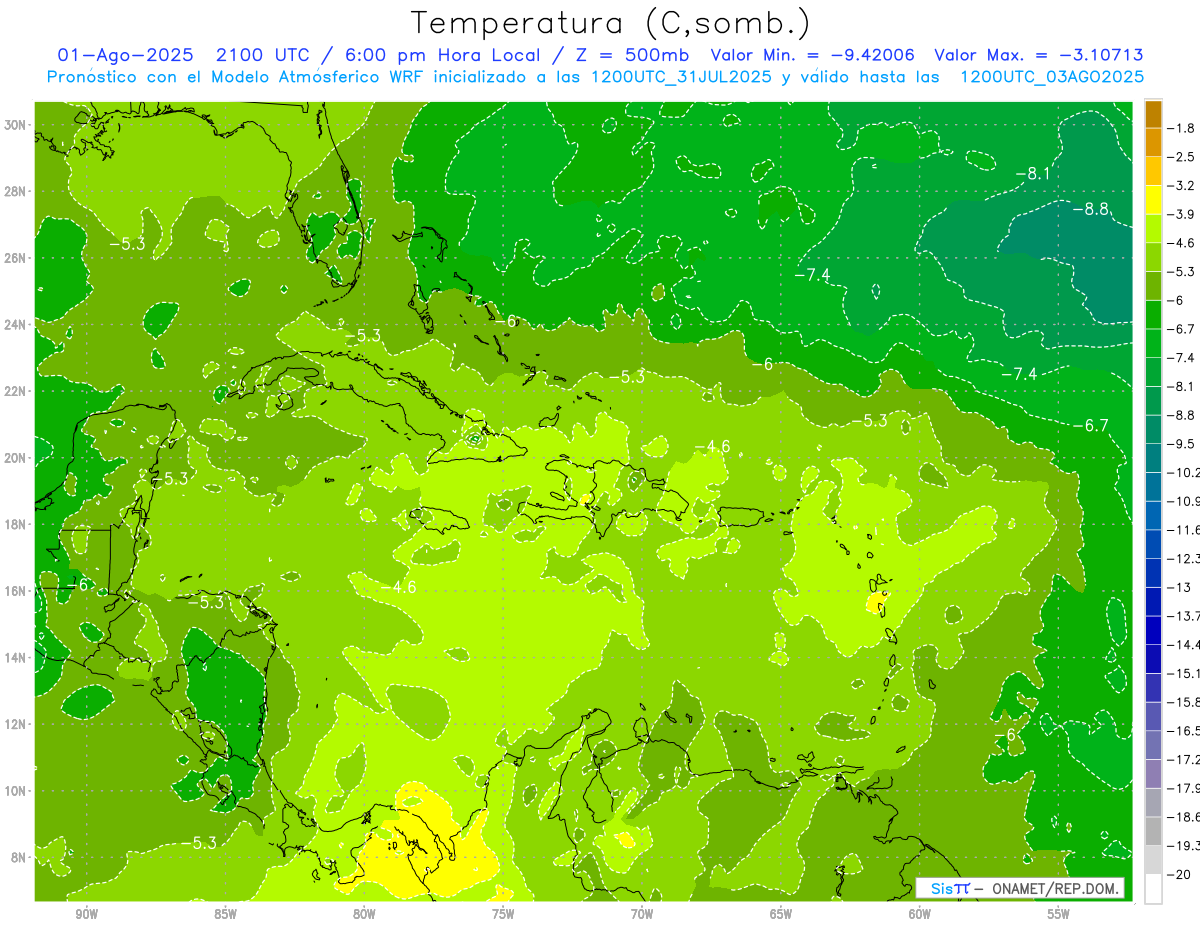This screenshot has height=927, width=1200.
Task: Click the legend value -20
Action: [1179, 875]
